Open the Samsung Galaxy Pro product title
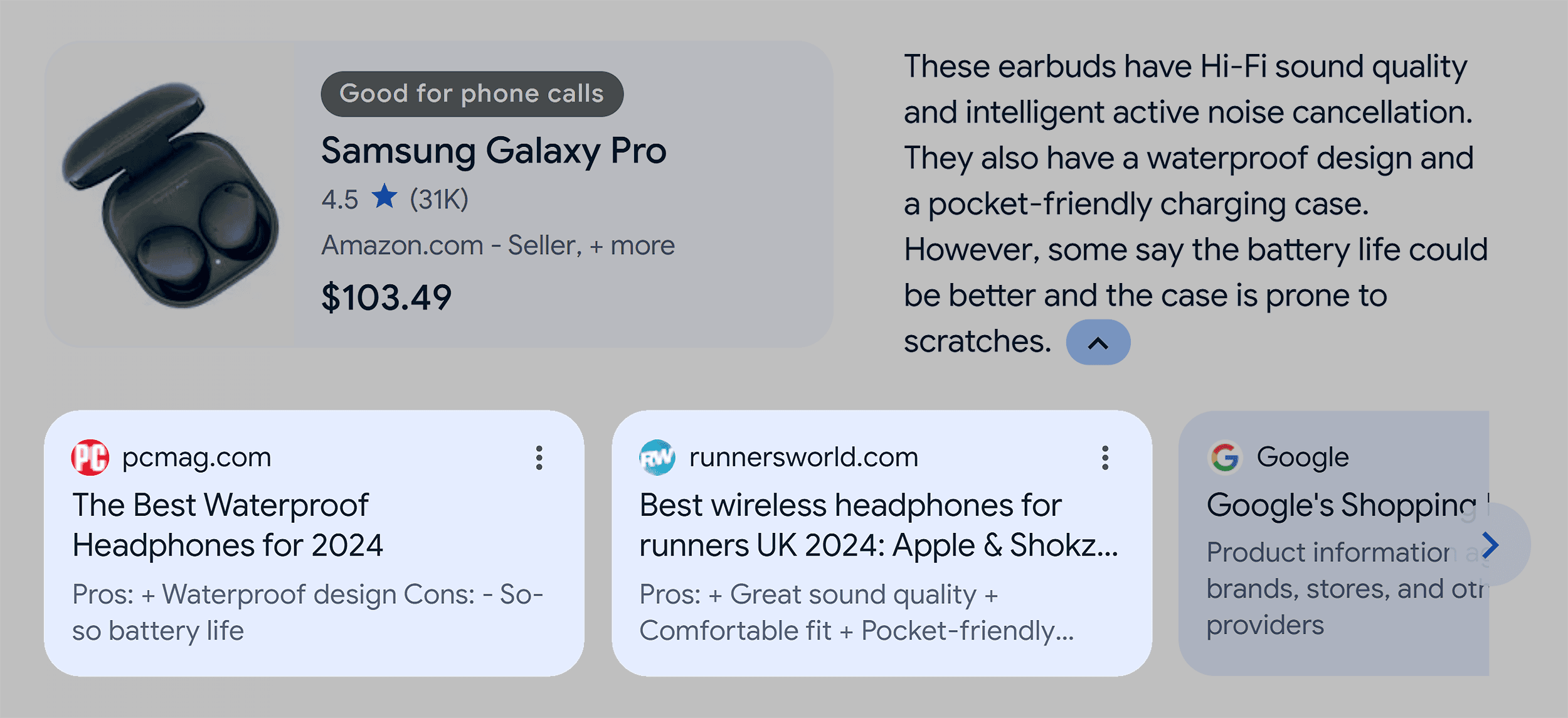The height and width of the screenshot is (718, 1568). [494, 151]
